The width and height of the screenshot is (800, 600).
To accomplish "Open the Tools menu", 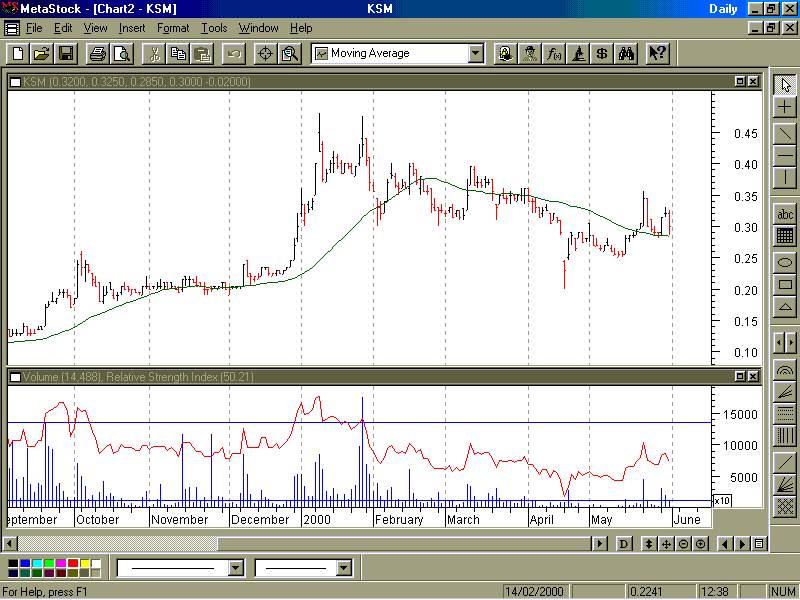I will pos(214,28).
